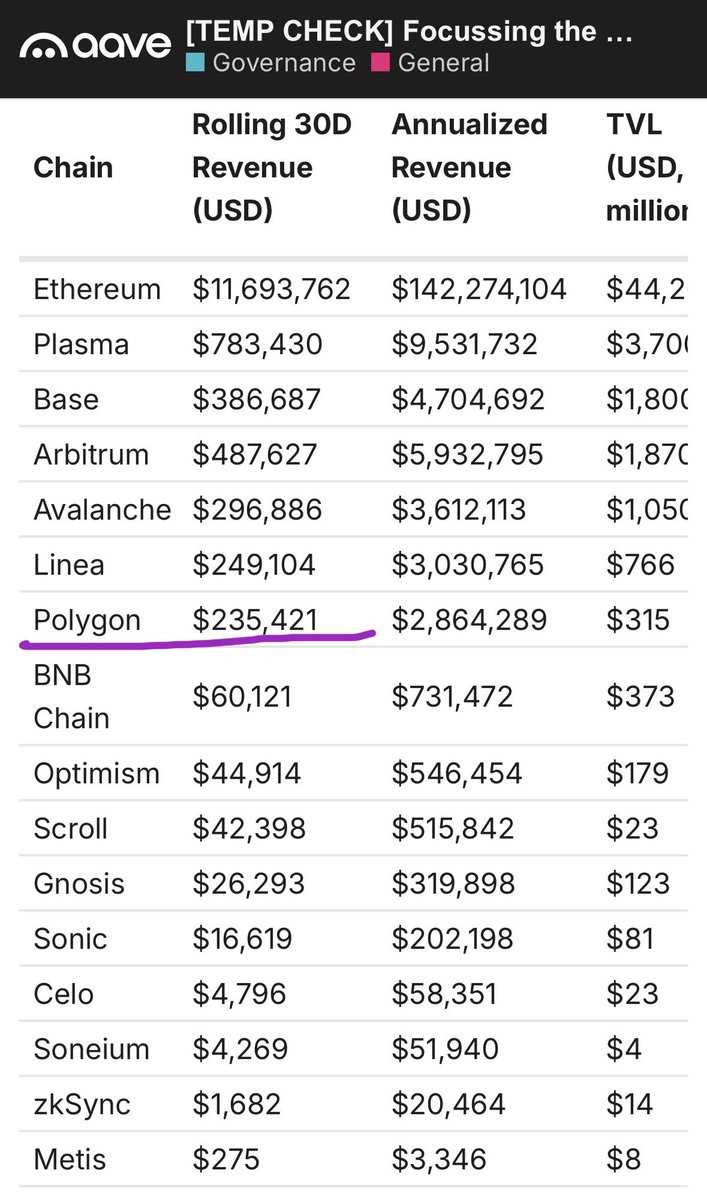The height and width of the screenshot is (1200, 707).
Task: Click the pink General category square
Action: click(381, 63)
